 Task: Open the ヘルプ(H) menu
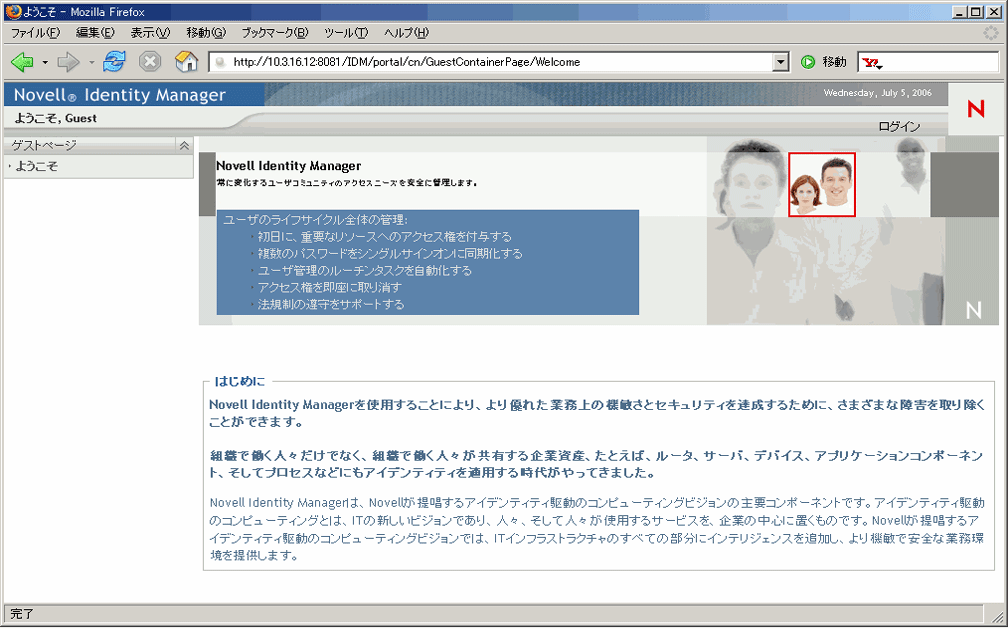[x=406, y=32]
